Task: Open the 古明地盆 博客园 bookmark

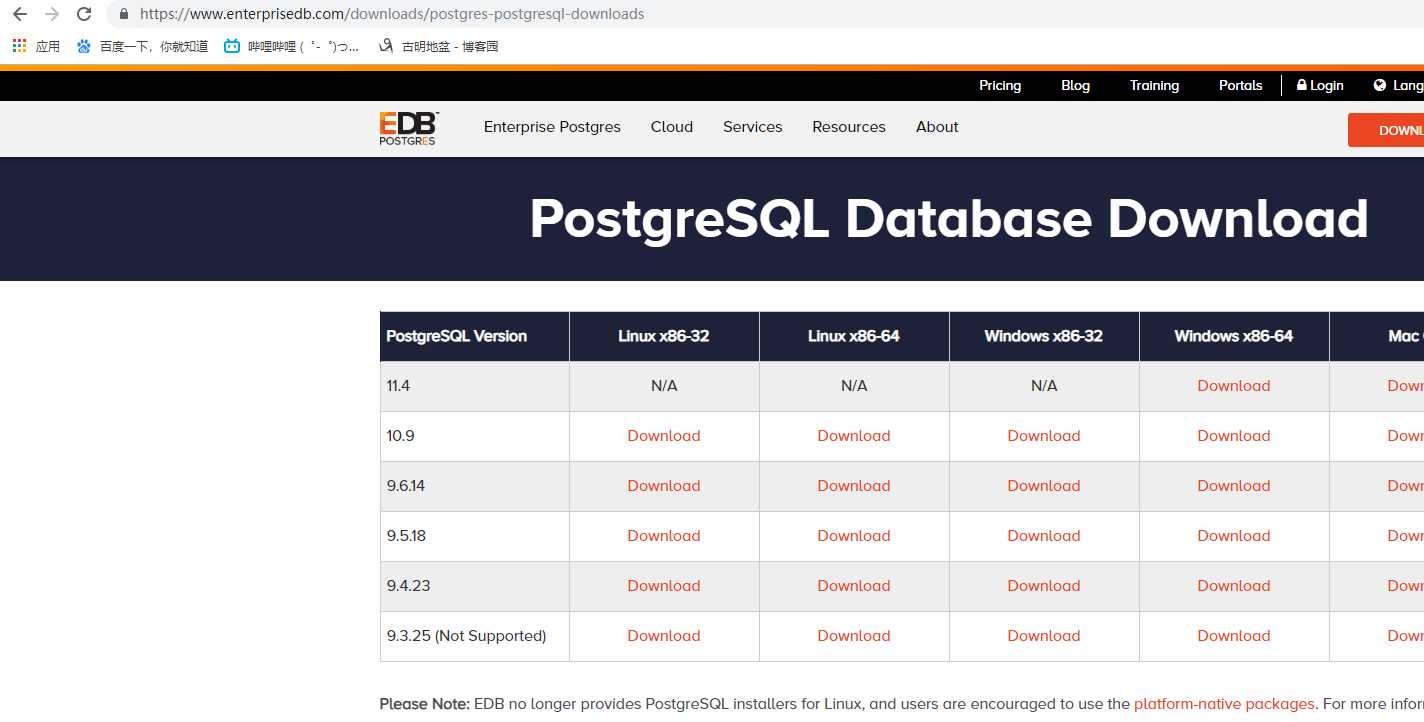Action: (438, 46)
